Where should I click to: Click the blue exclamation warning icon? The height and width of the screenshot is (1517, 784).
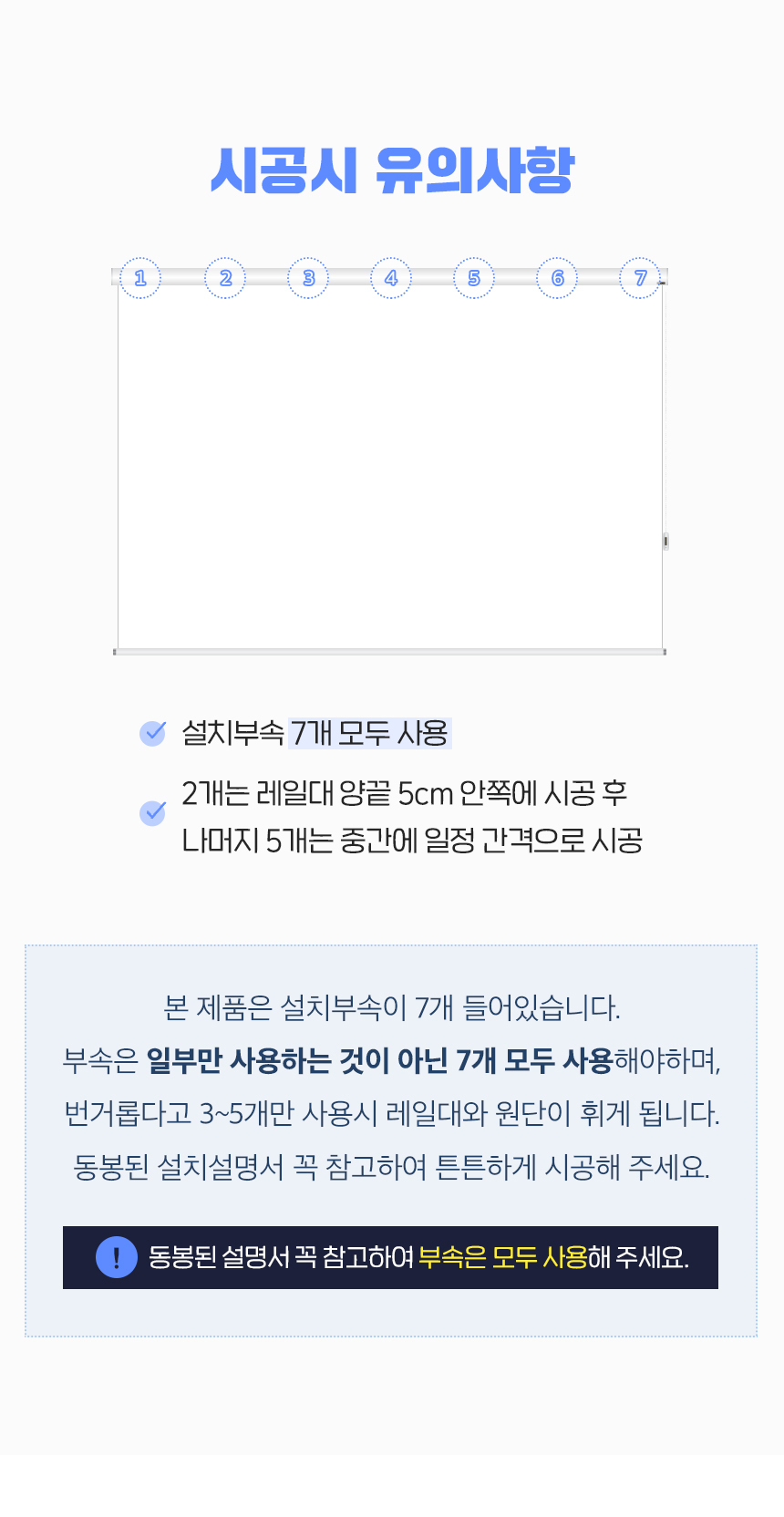pyautogui.click(x=117, y=1257)
